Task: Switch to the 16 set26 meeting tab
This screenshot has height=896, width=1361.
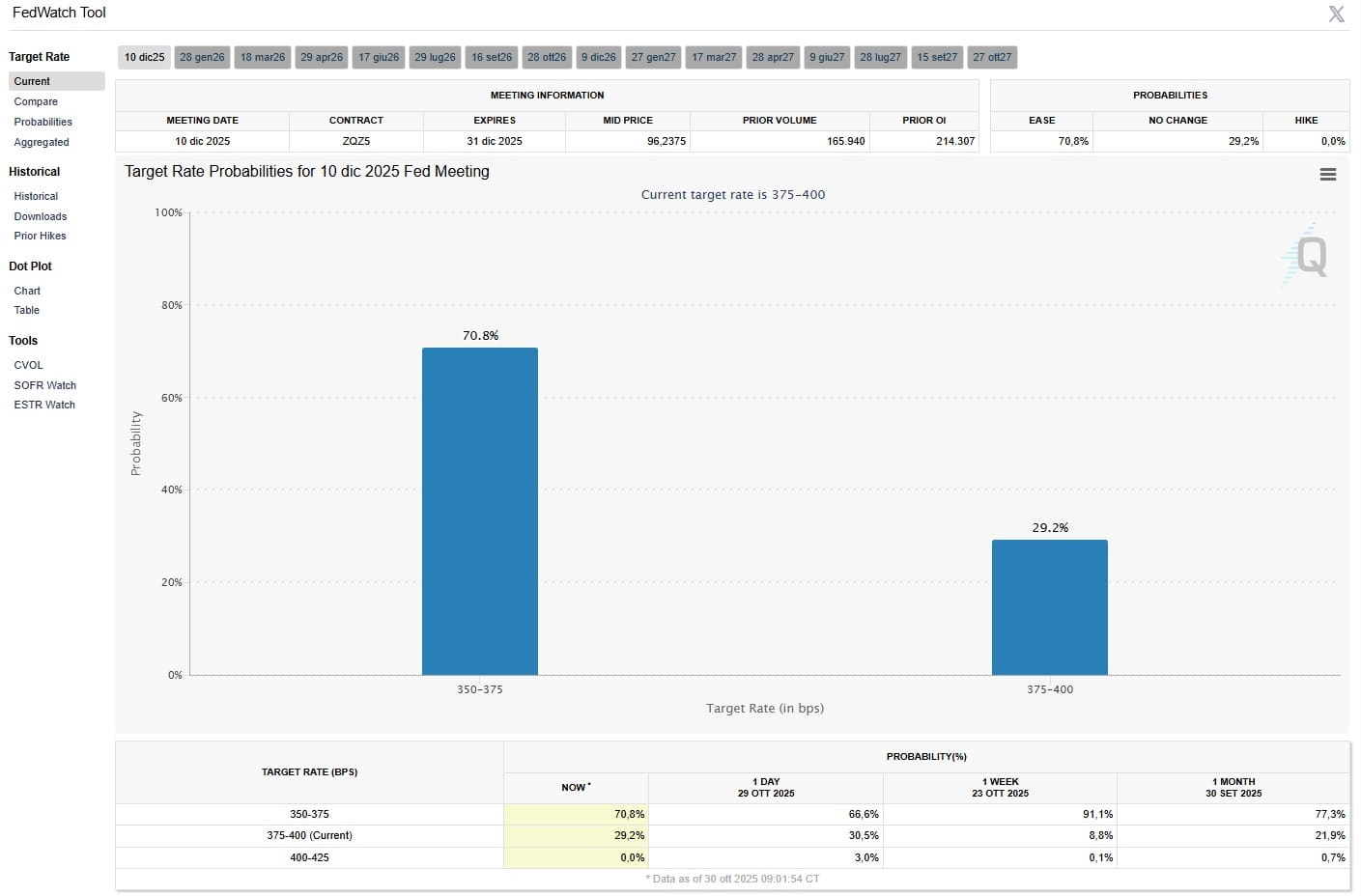Action: click(x=491, y=57)
